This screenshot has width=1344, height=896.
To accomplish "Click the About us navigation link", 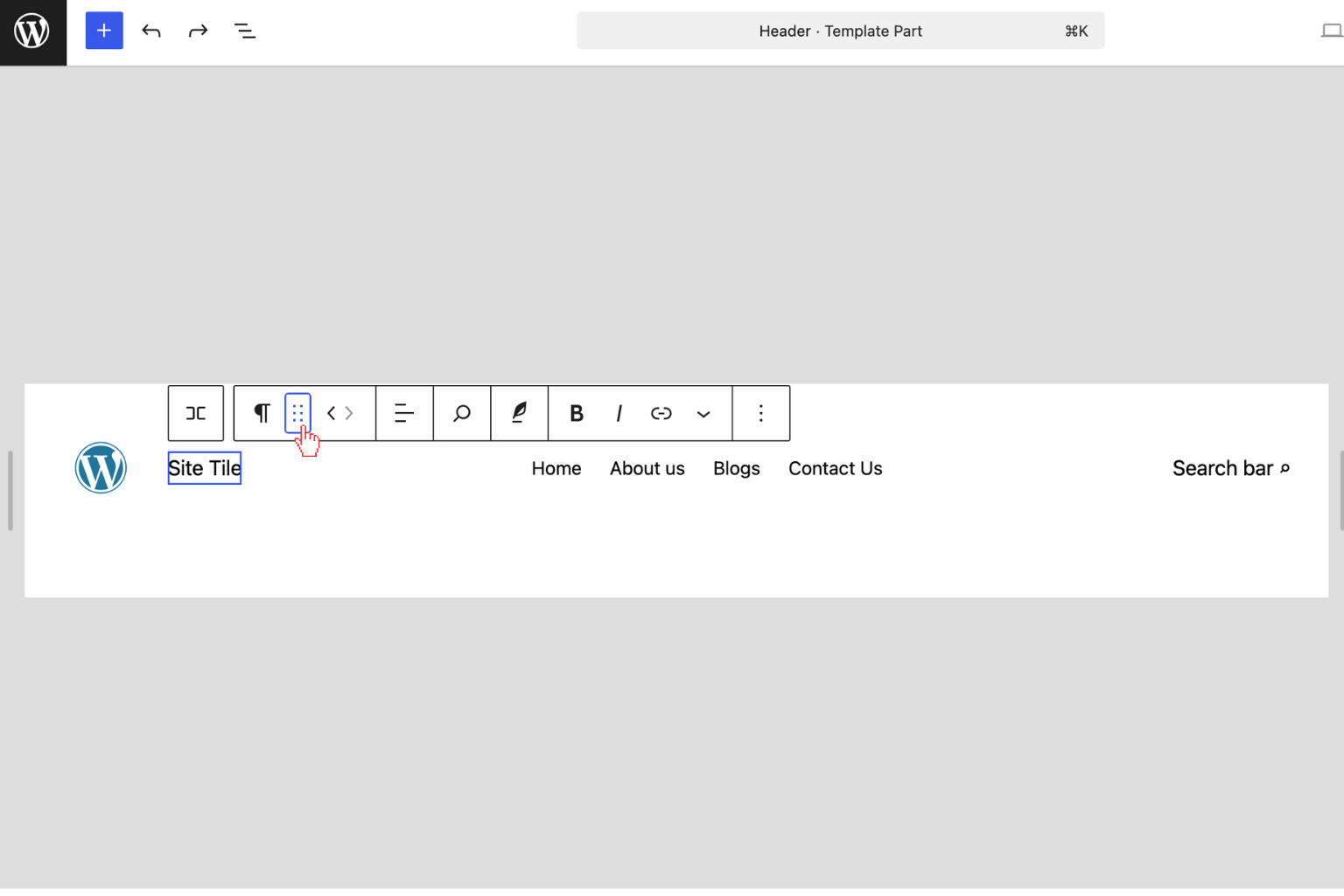I will pos(647,469).
